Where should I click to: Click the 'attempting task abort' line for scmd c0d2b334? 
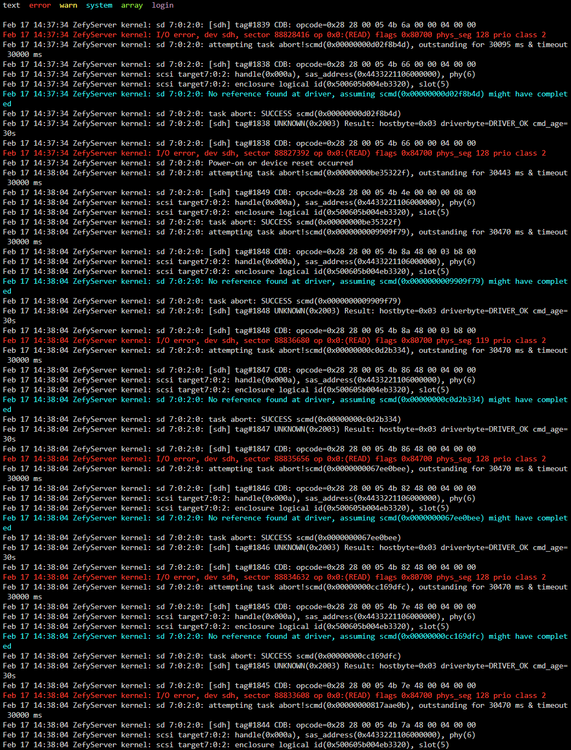pos(285,355)
